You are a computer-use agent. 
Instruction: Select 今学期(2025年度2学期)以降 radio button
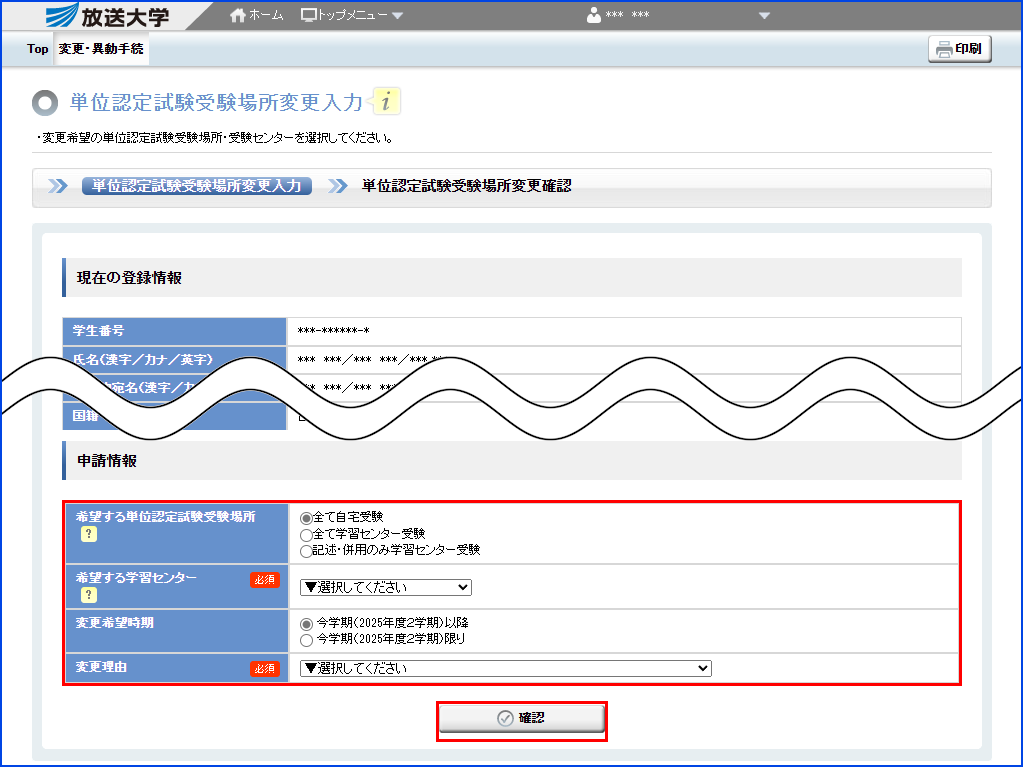(307, 623)
